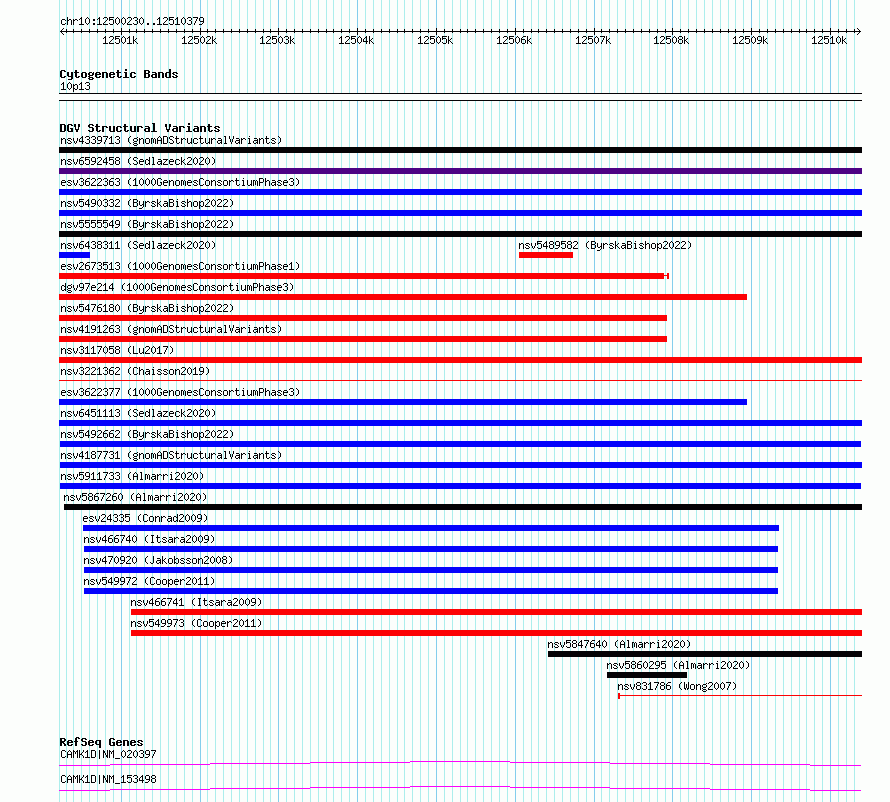Click the chr10:12500230..12510379 coordinate text
Screen dimensions: 890x802
point(132,21)
